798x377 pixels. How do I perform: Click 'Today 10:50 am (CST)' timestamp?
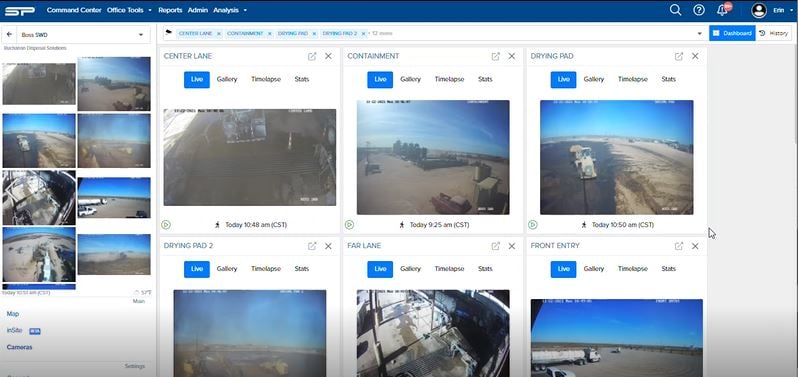click(623, 224)
